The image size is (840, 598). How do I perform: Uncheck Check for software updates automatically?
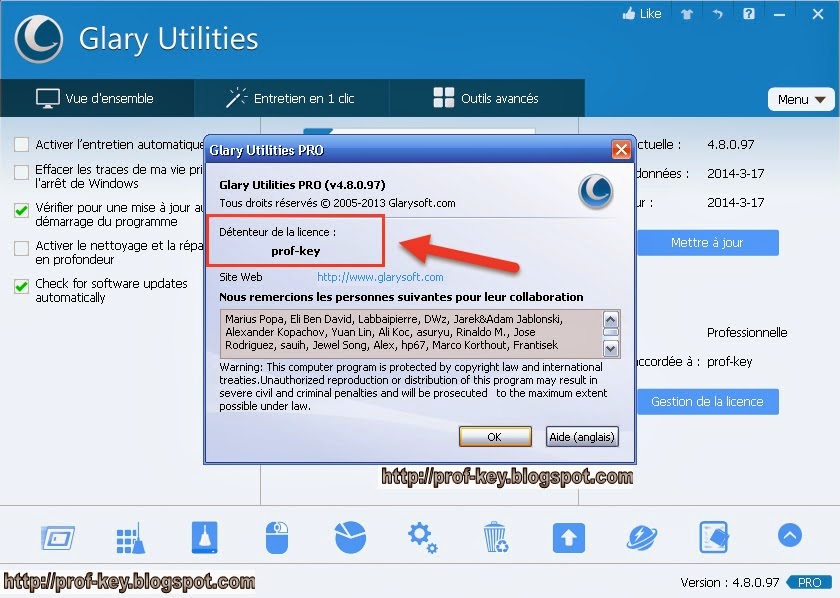(21, 286)
